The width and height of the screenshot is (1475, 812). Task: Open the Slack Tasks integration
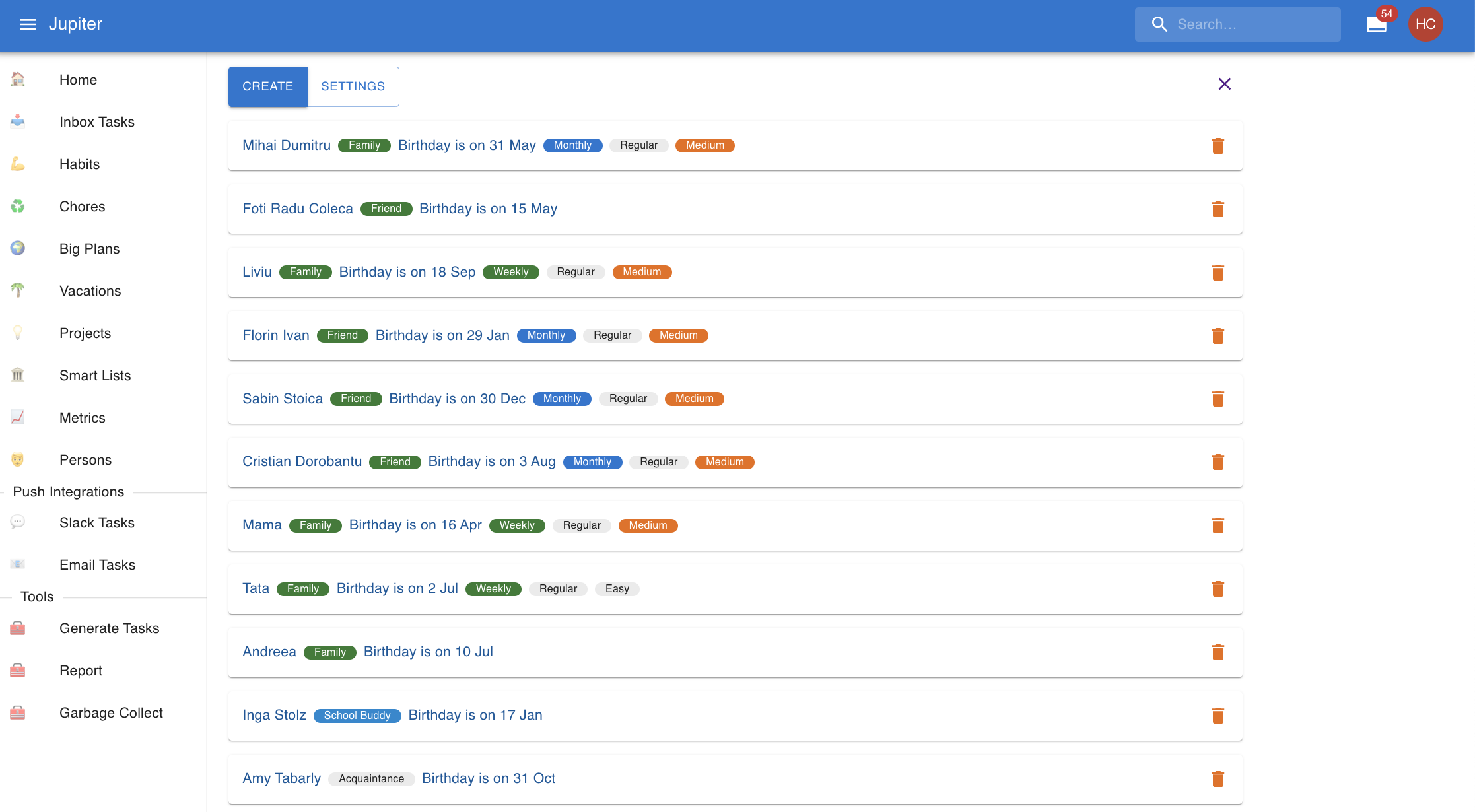(96, 523)
